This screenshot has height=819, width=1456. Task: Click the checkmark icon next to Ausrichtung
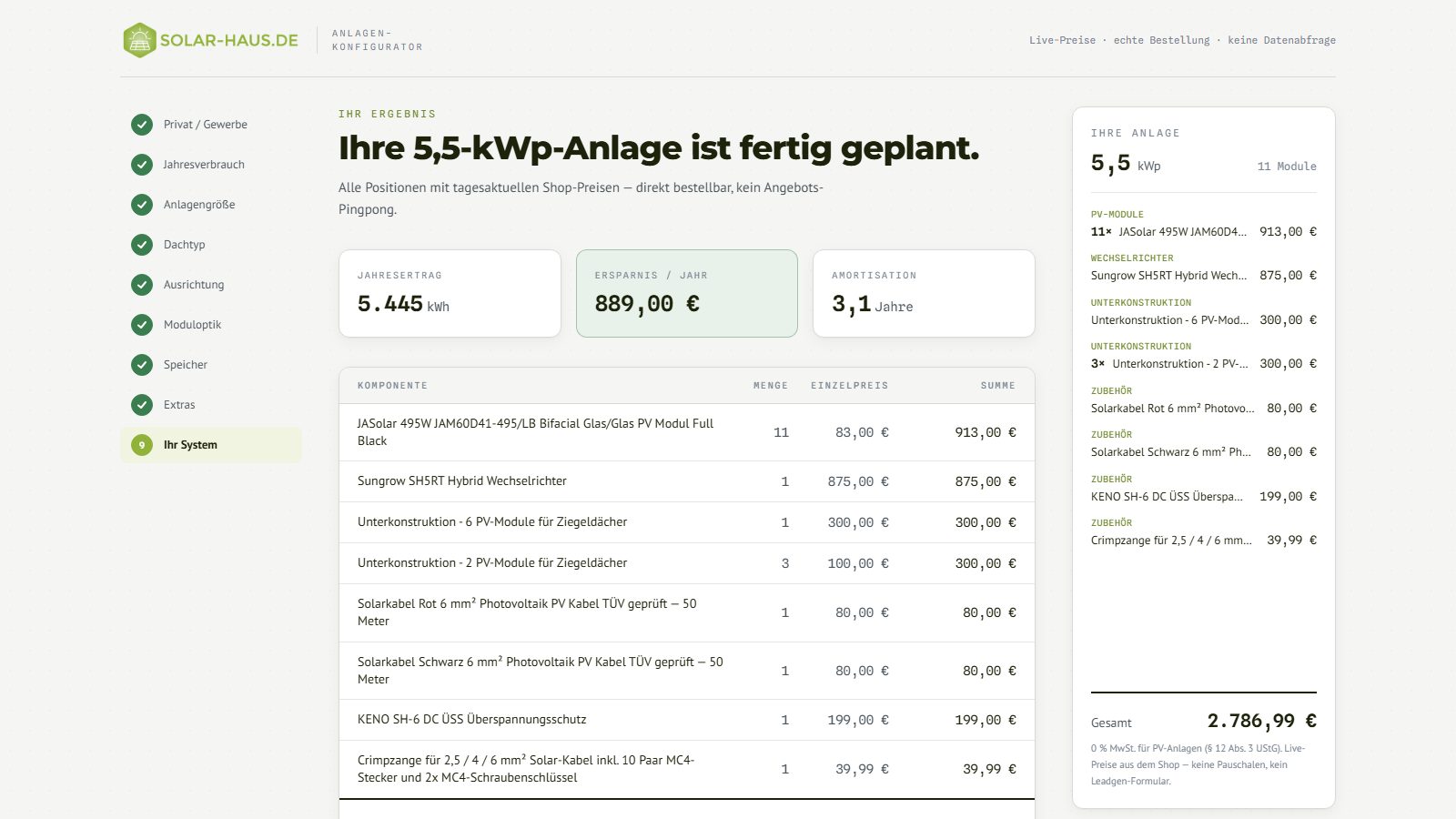pyautogui.click(x=142, y=285)
